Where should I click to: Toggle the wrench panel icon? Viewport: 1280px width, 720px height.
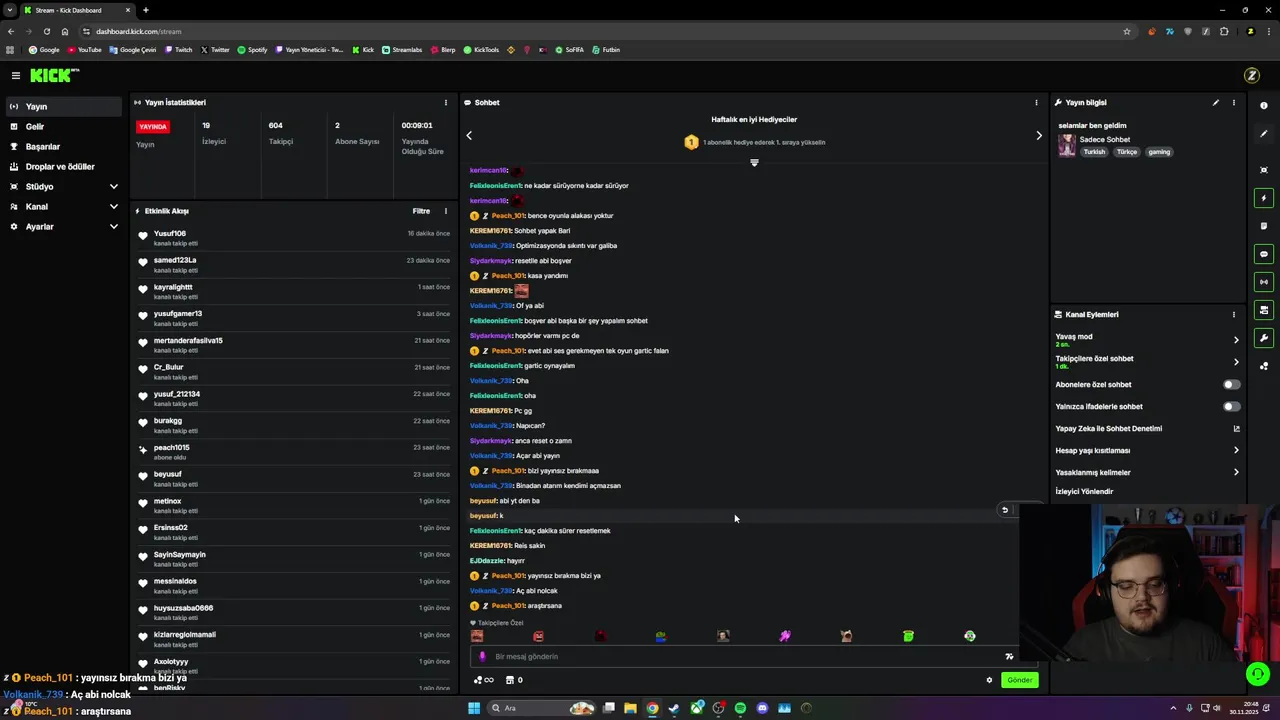click(x=1264, y=338)
